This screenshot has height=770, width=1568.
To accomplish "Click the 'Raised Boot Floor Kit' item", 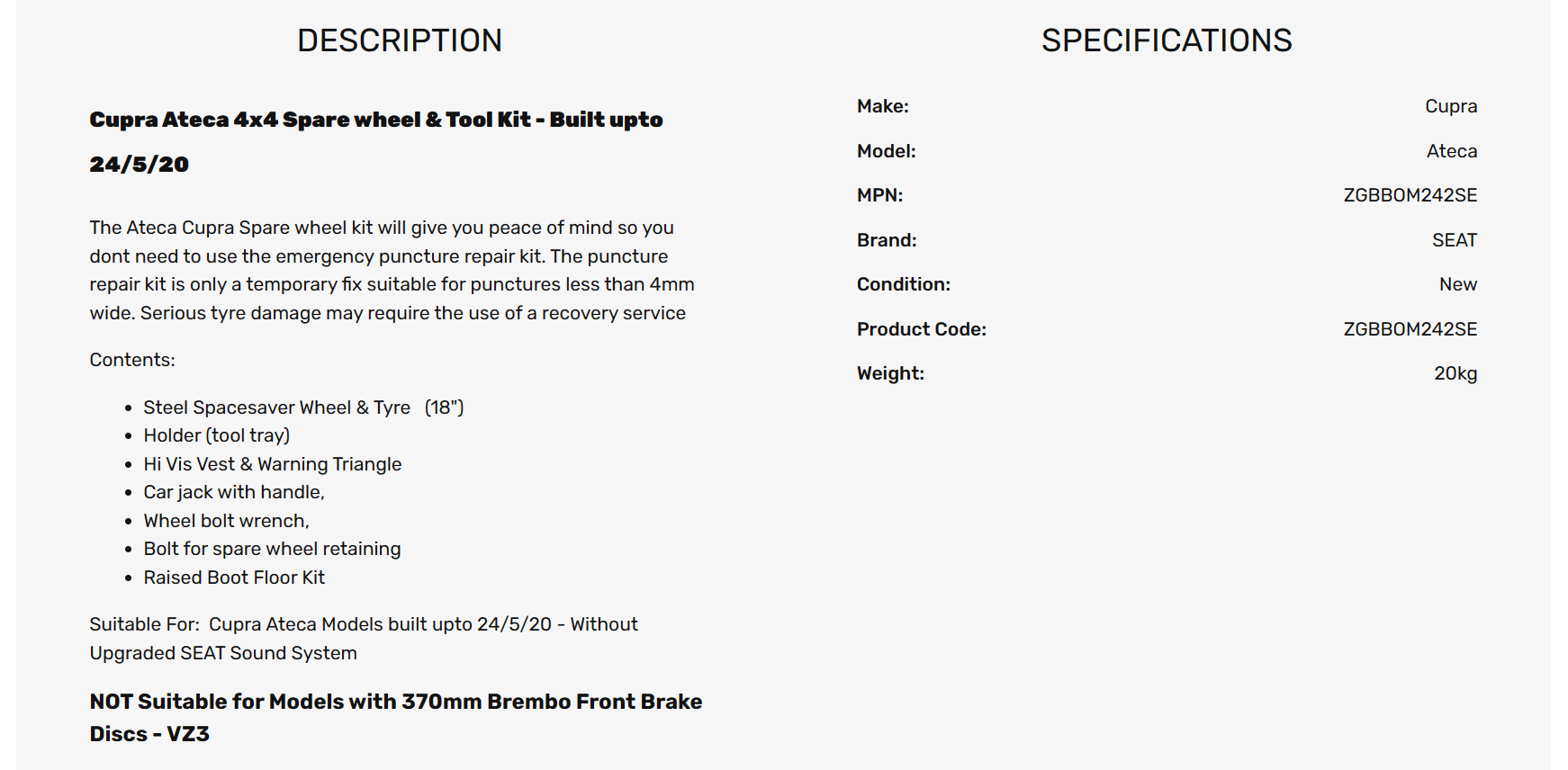I will tap(234, 577).
